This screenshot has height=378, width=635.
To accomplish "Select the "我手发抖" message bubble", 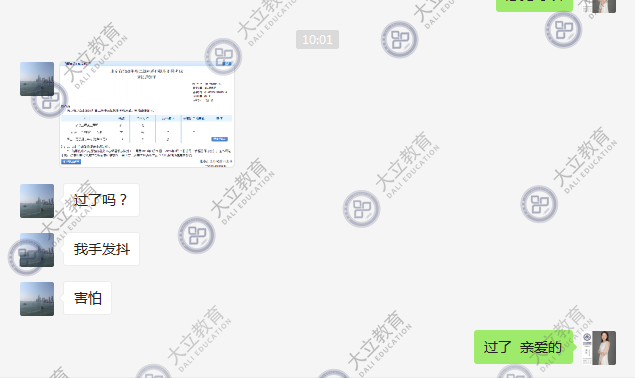I will click(x=101, y=249).
